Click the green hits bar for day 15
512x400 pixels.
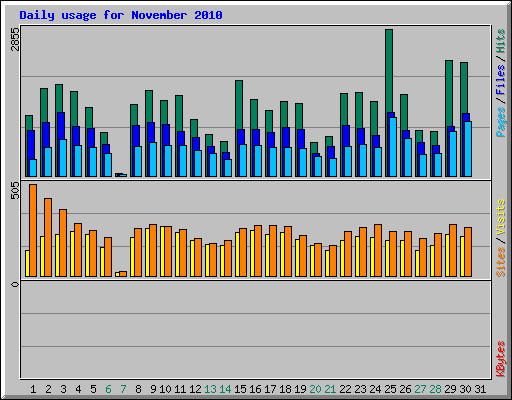click(x=239, y=105)
